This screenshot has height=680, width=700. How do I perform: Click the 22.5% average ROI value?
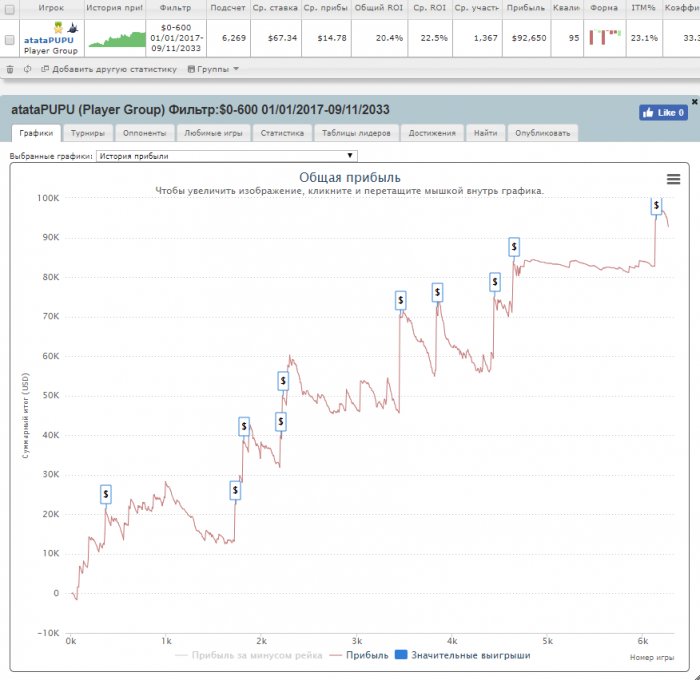pyautogui.click(x=434, y=38)
